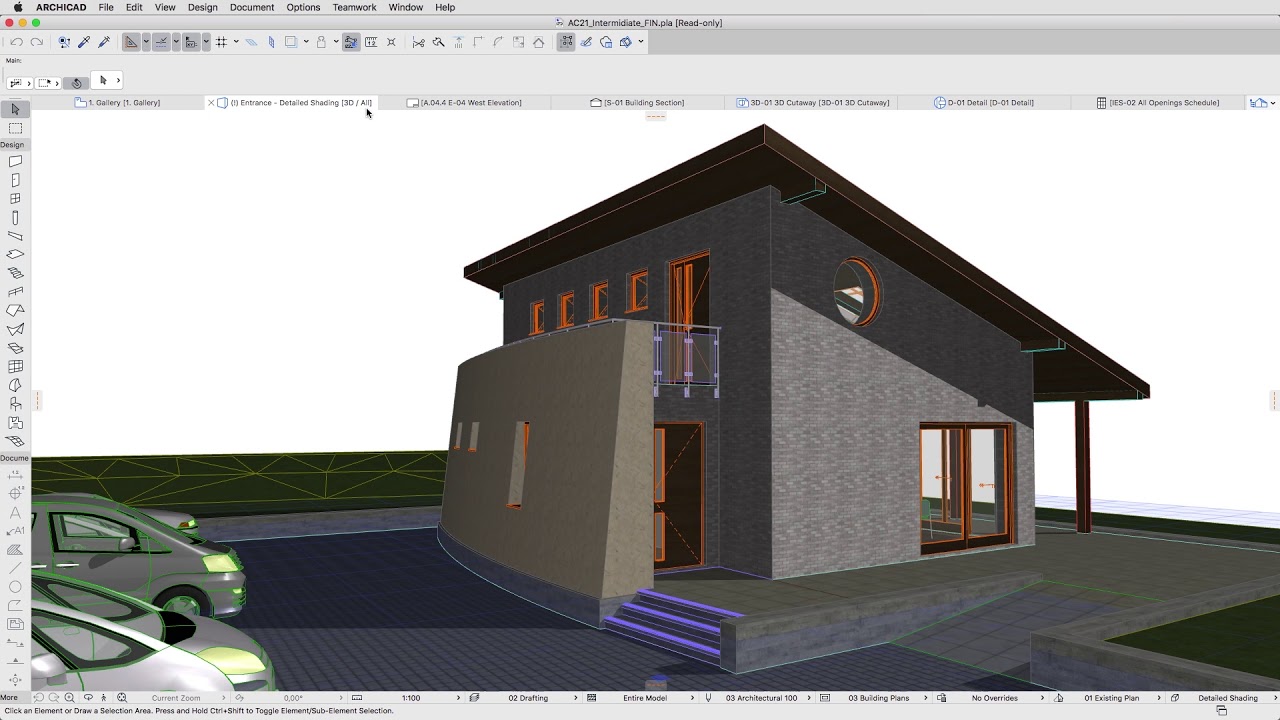This screenshot has width=1280, height=720.
Task: Inject parameters with the syringe tool
Action: (104, 42)
